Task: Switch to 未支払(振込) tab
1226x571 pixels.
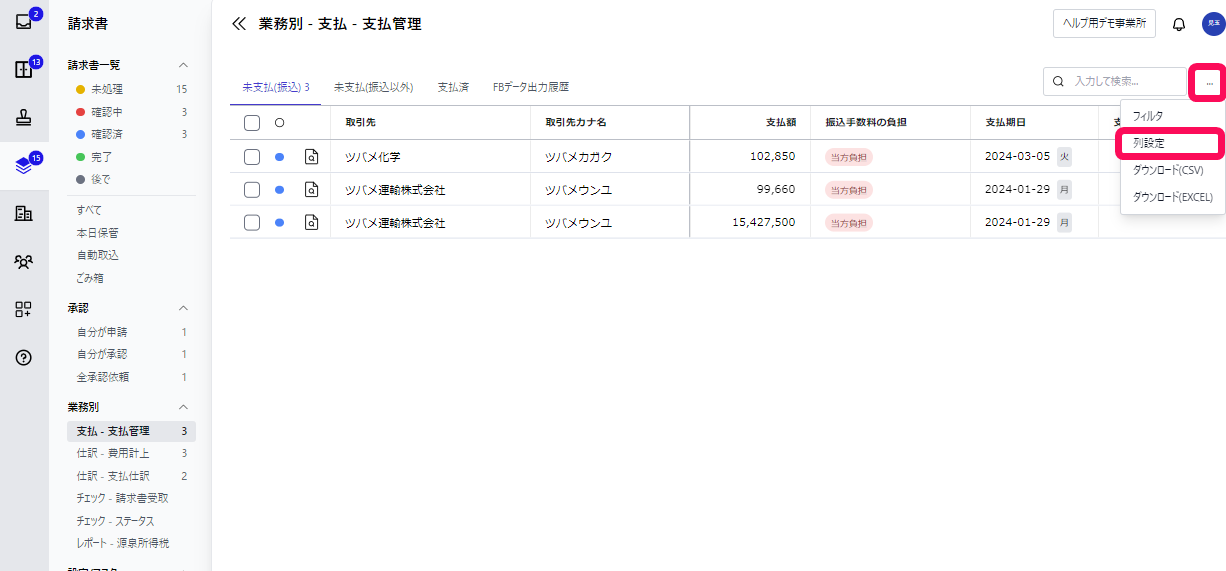Action: [x=275, y=88]
